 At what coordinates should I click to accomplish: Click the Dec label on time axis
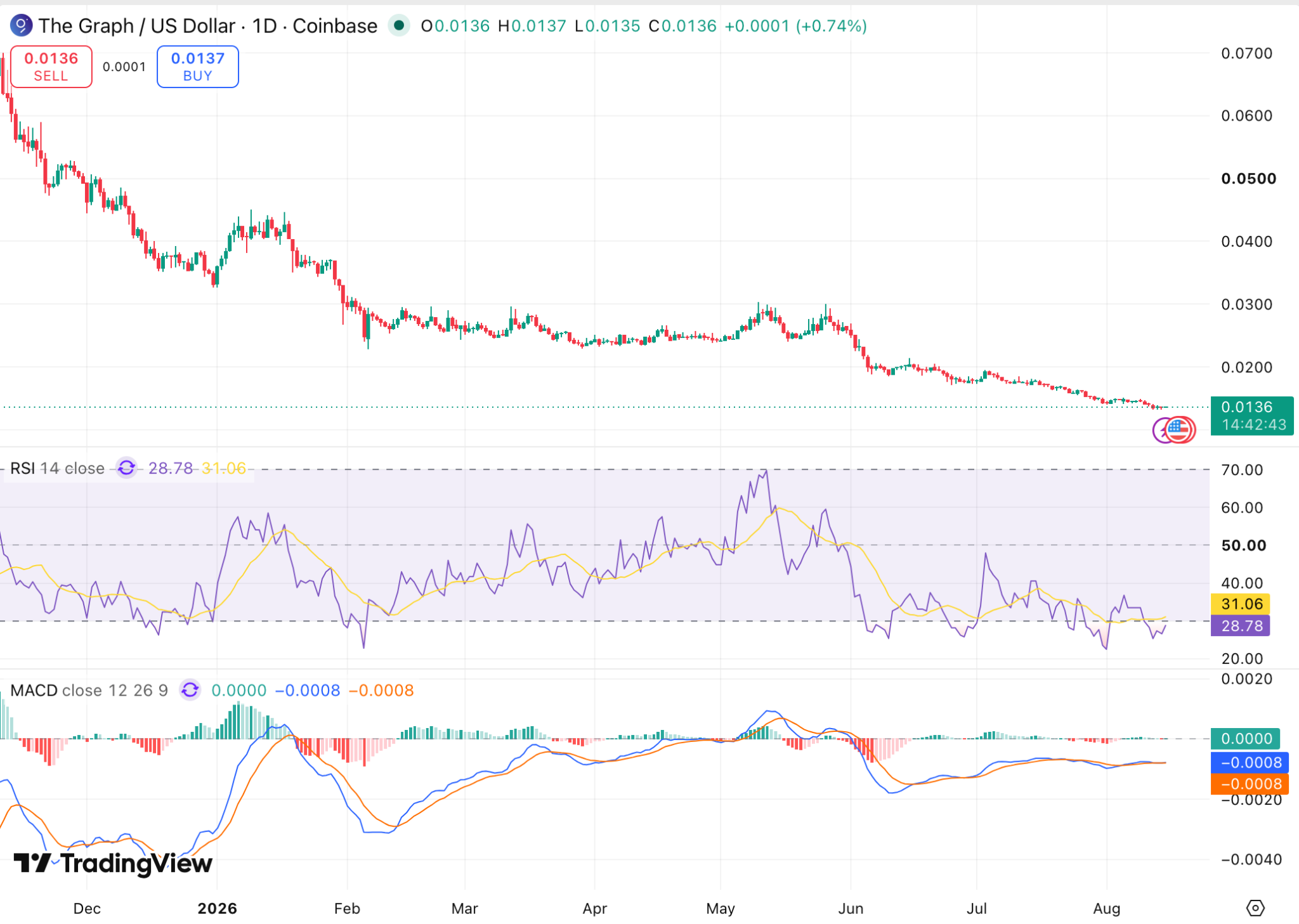tap(87, 909)
